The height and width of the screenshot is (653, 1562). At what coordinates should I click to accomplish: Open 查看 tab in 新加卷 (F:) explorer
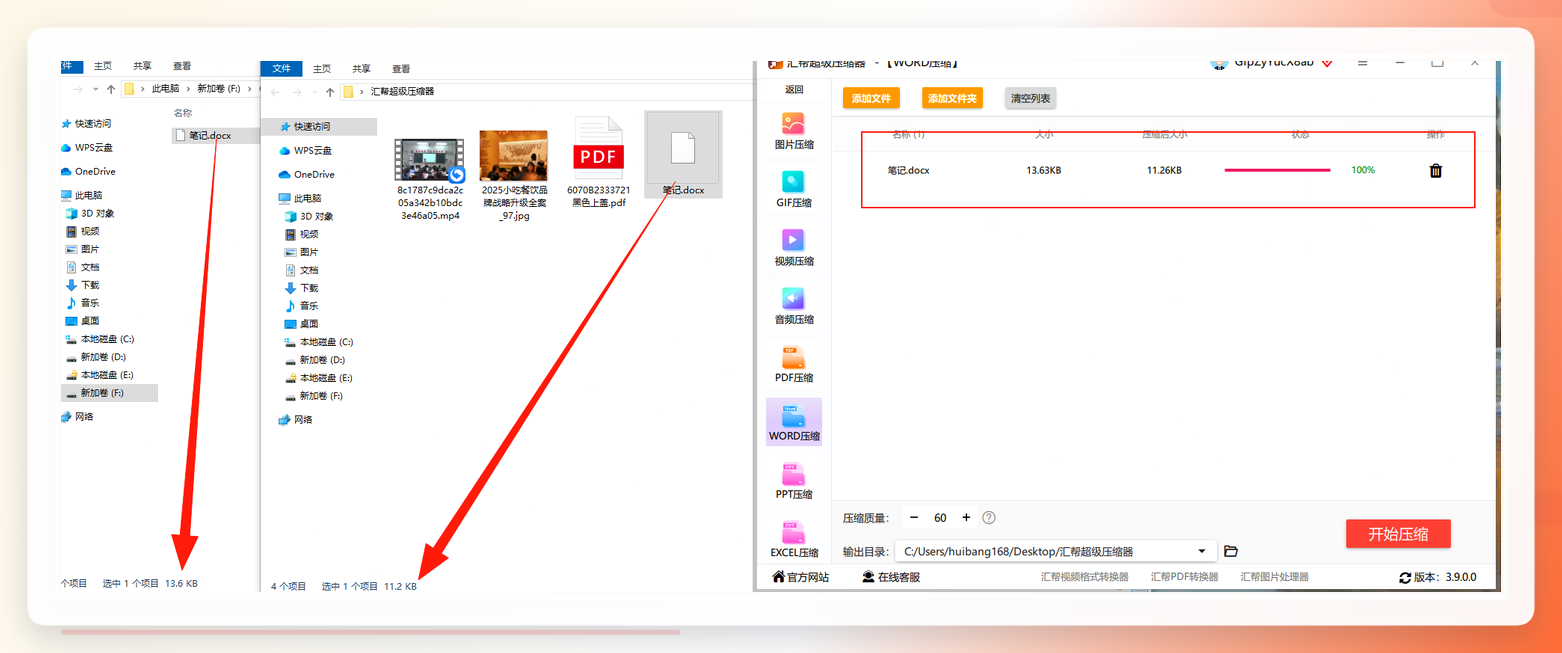[x=182, y=66]
